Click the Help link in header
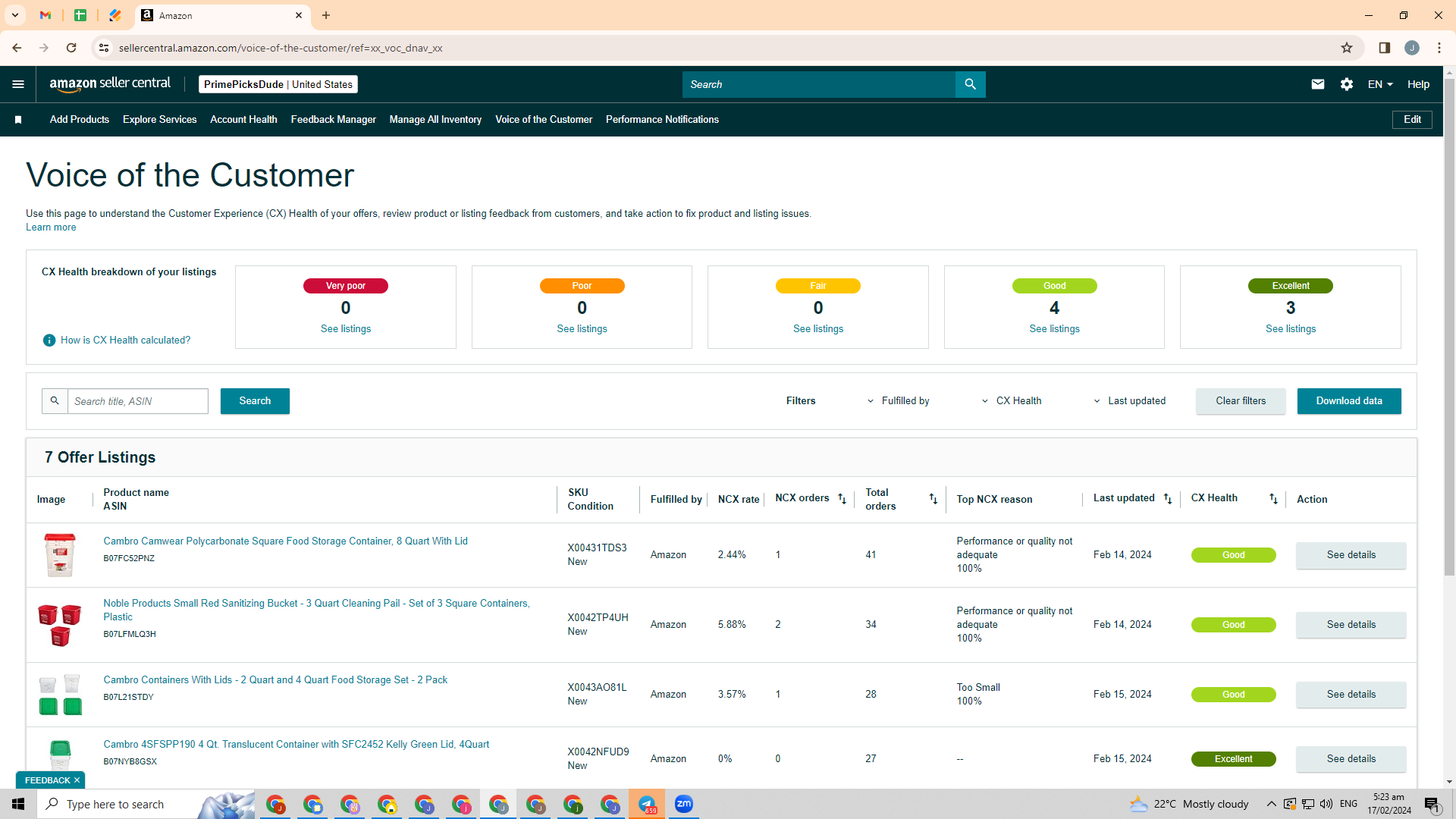 click(1418, 84)
